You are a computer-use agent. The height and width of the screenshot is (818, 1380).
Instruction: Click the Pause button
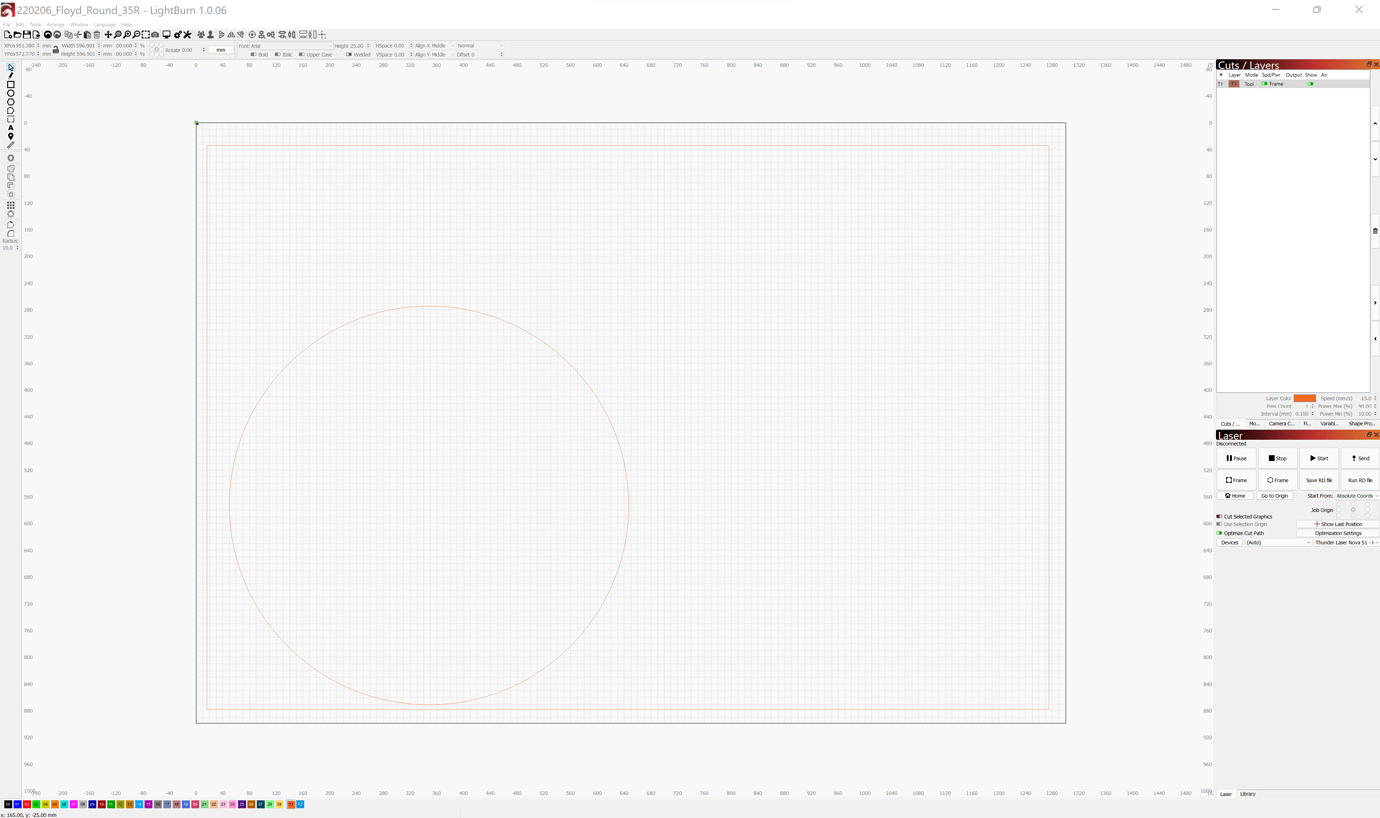click(x=1236, y=458)
